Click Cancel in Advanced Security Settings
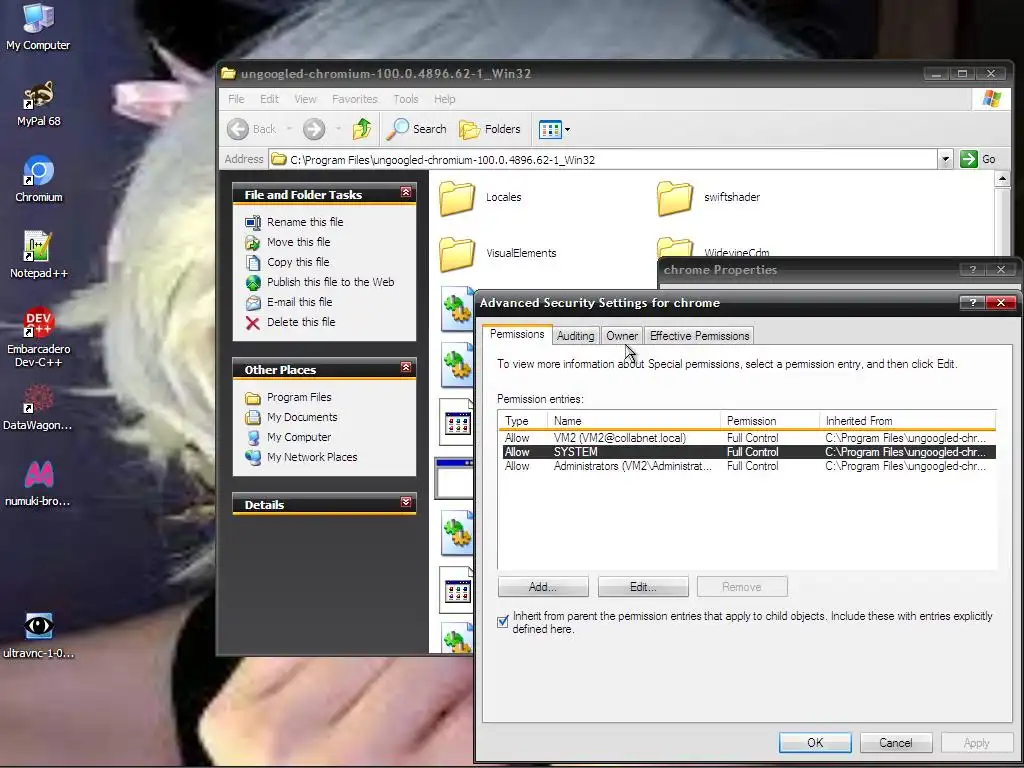Viewport: 1024px width, 768px height. pyautogui.click(x=895, y=743)
